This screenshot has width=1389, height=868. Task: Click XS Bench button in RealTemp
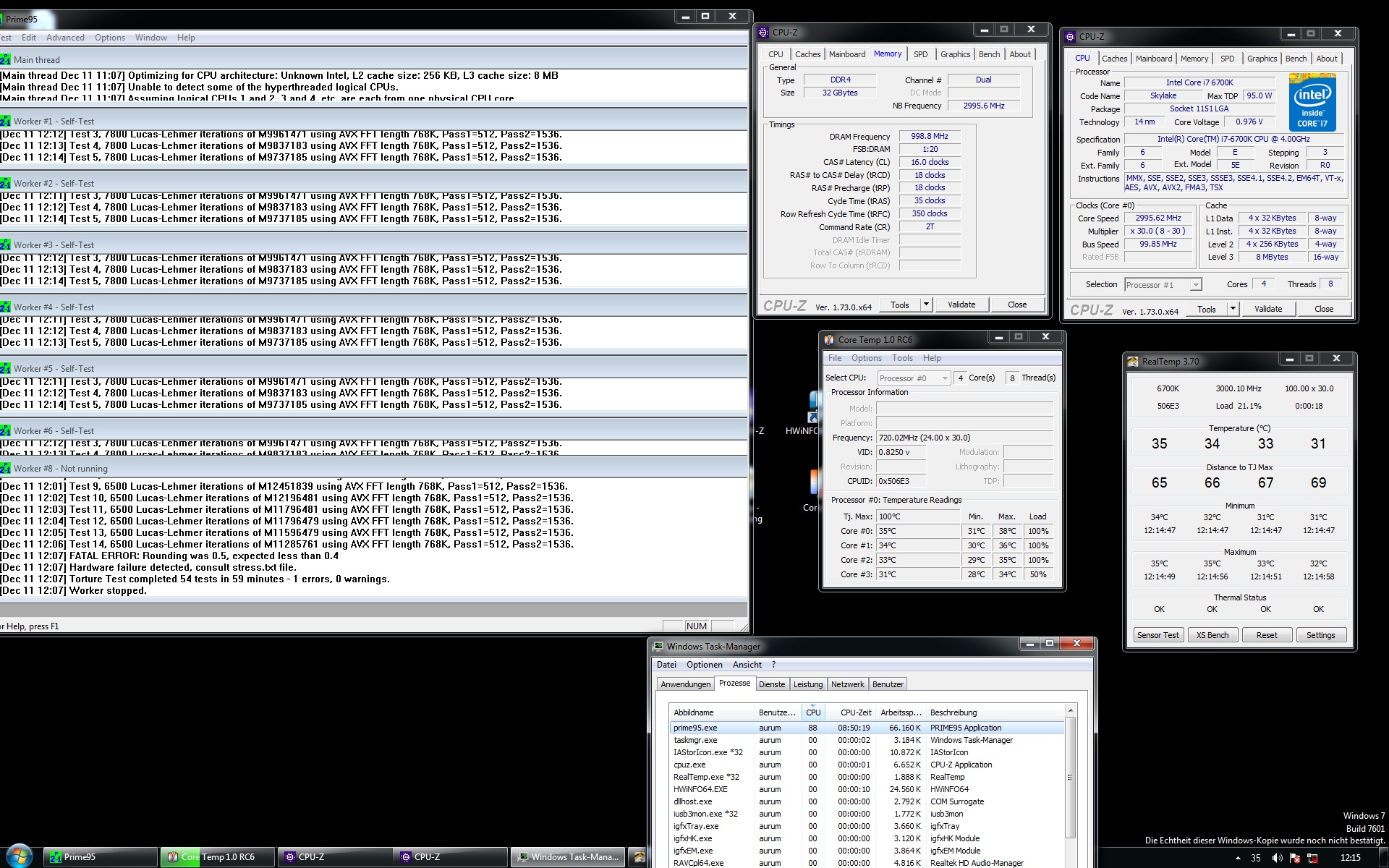coord(1212,635)
